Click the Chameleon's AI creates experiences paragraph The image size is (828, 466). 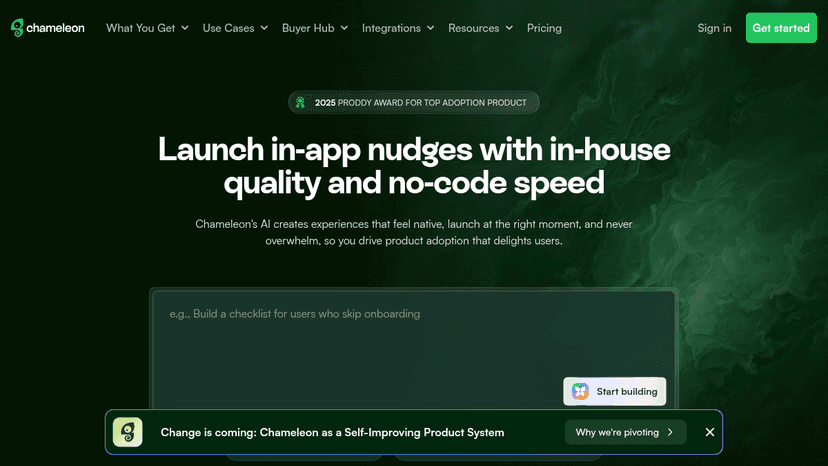[413, 232]
